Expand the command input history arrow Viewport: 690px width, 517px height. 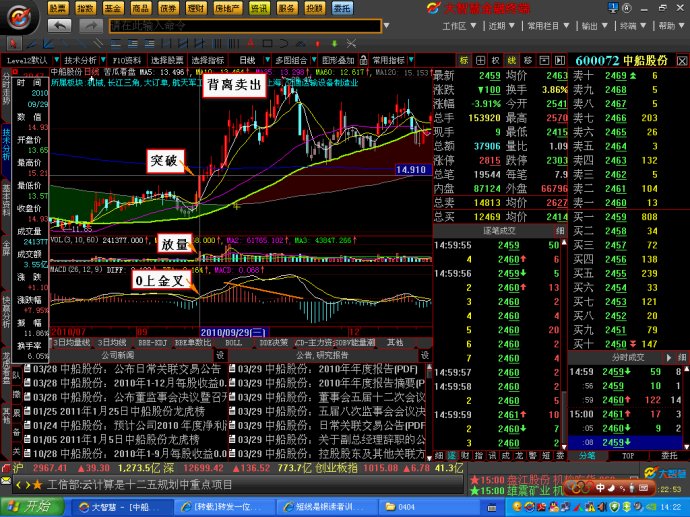tap(386, 26)
